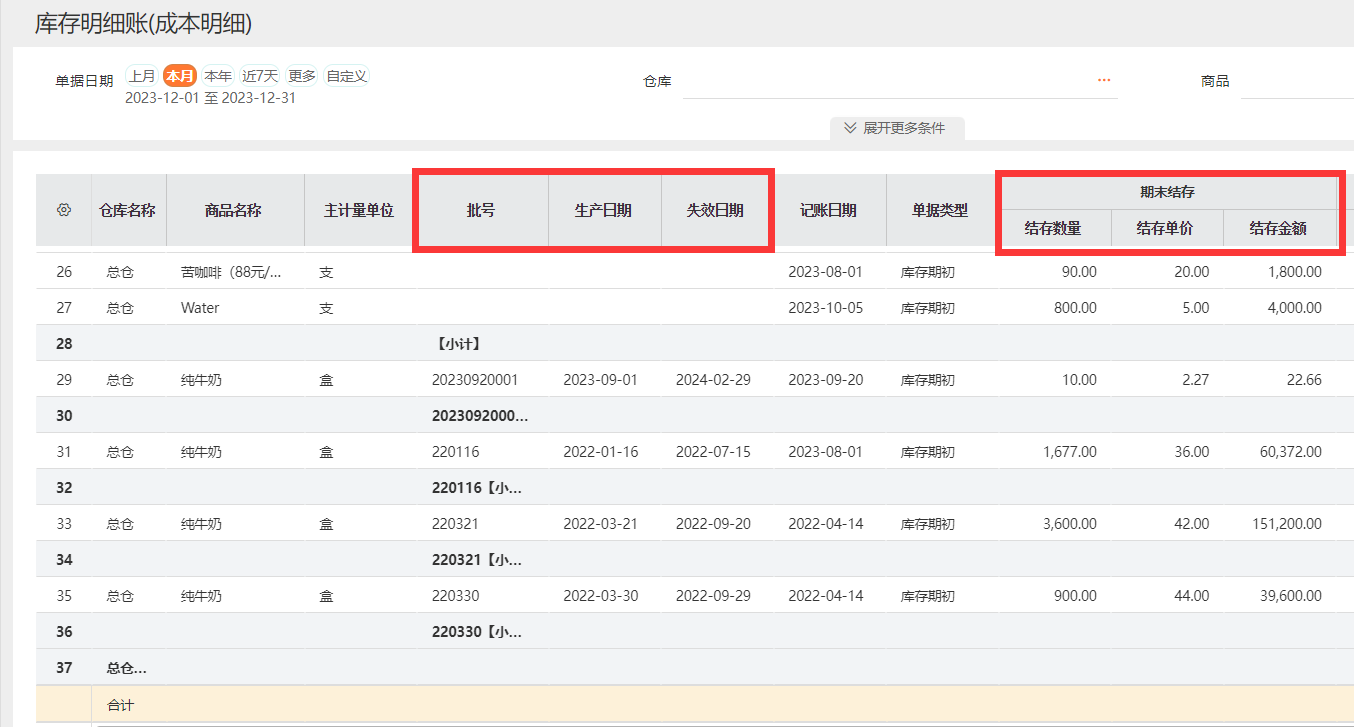The height and width of the screenshot is (727, 1354).
Task: Pick the 自定义 custom date range
Action: click(347, 76)
